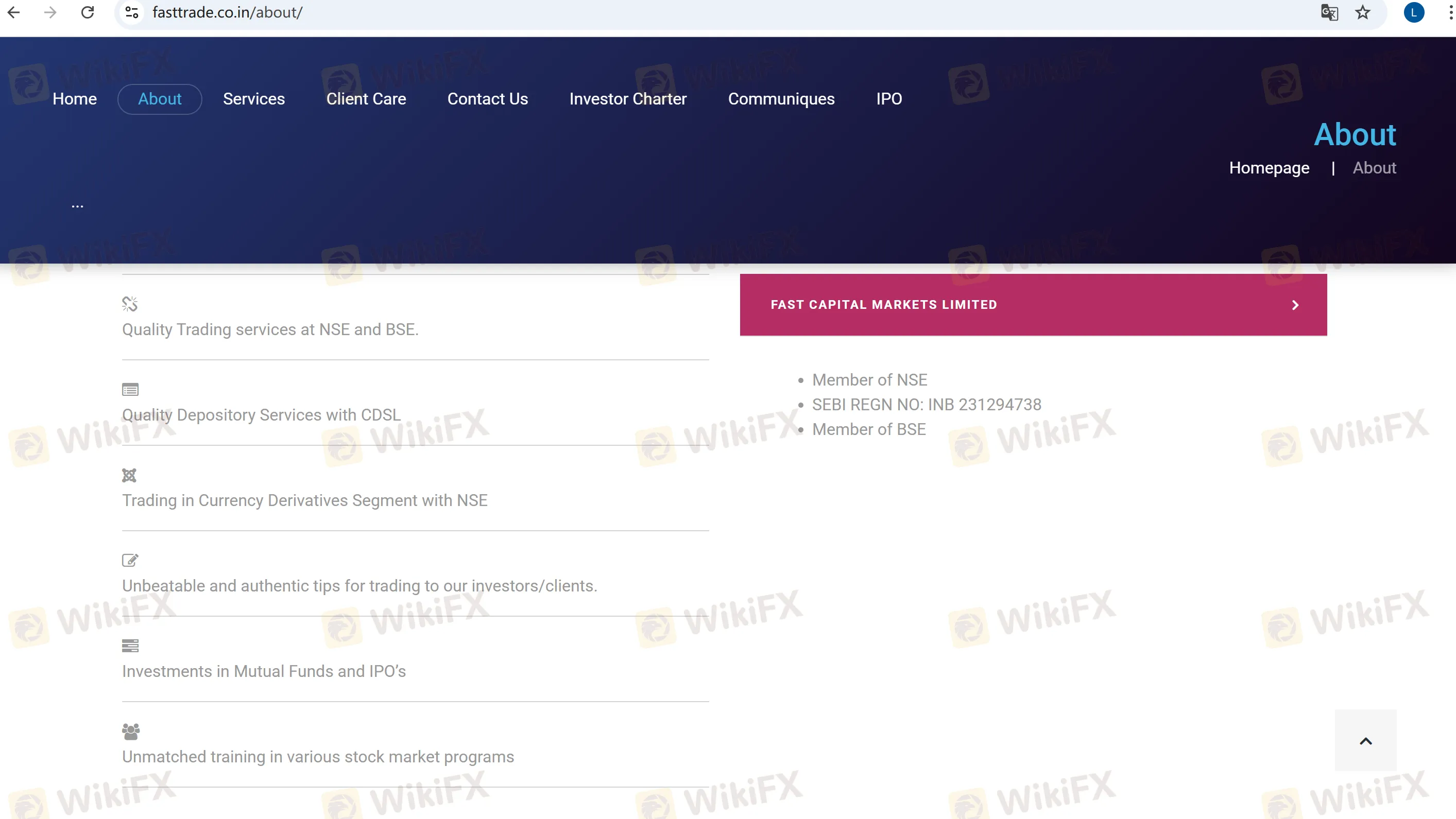Click the Depository Services icon
The height and width of the screenshot is (819, 1456).
coord(130,390)
